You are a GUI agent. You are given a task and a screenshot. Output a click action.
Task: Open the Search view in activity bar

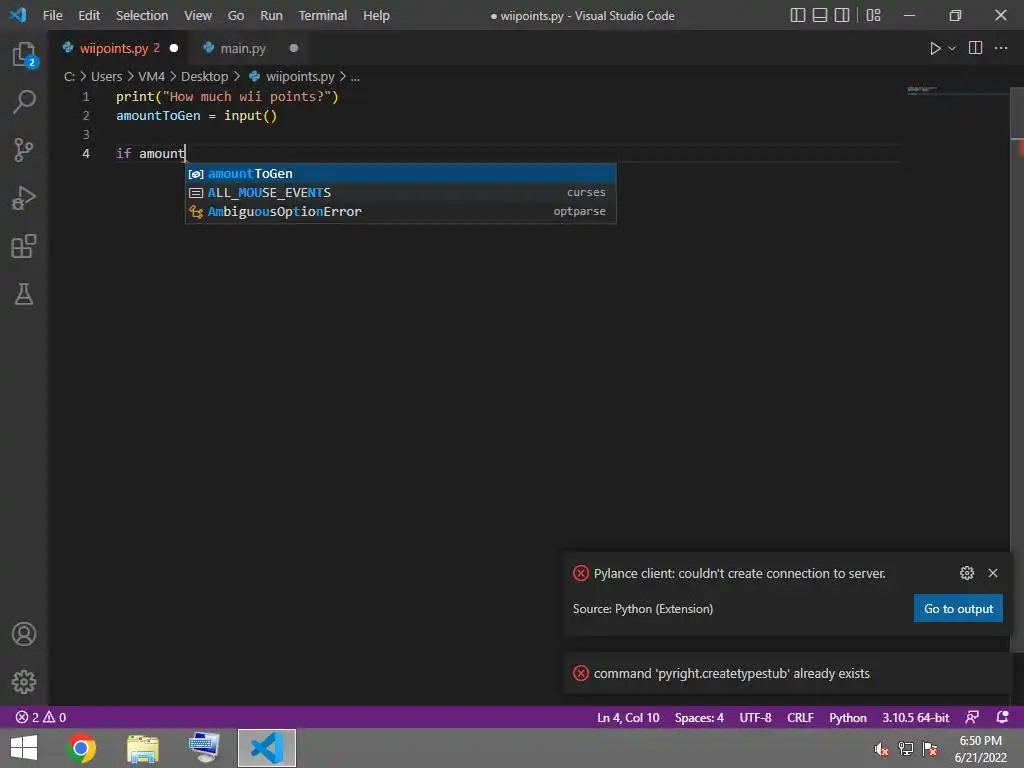coord(24,101)
